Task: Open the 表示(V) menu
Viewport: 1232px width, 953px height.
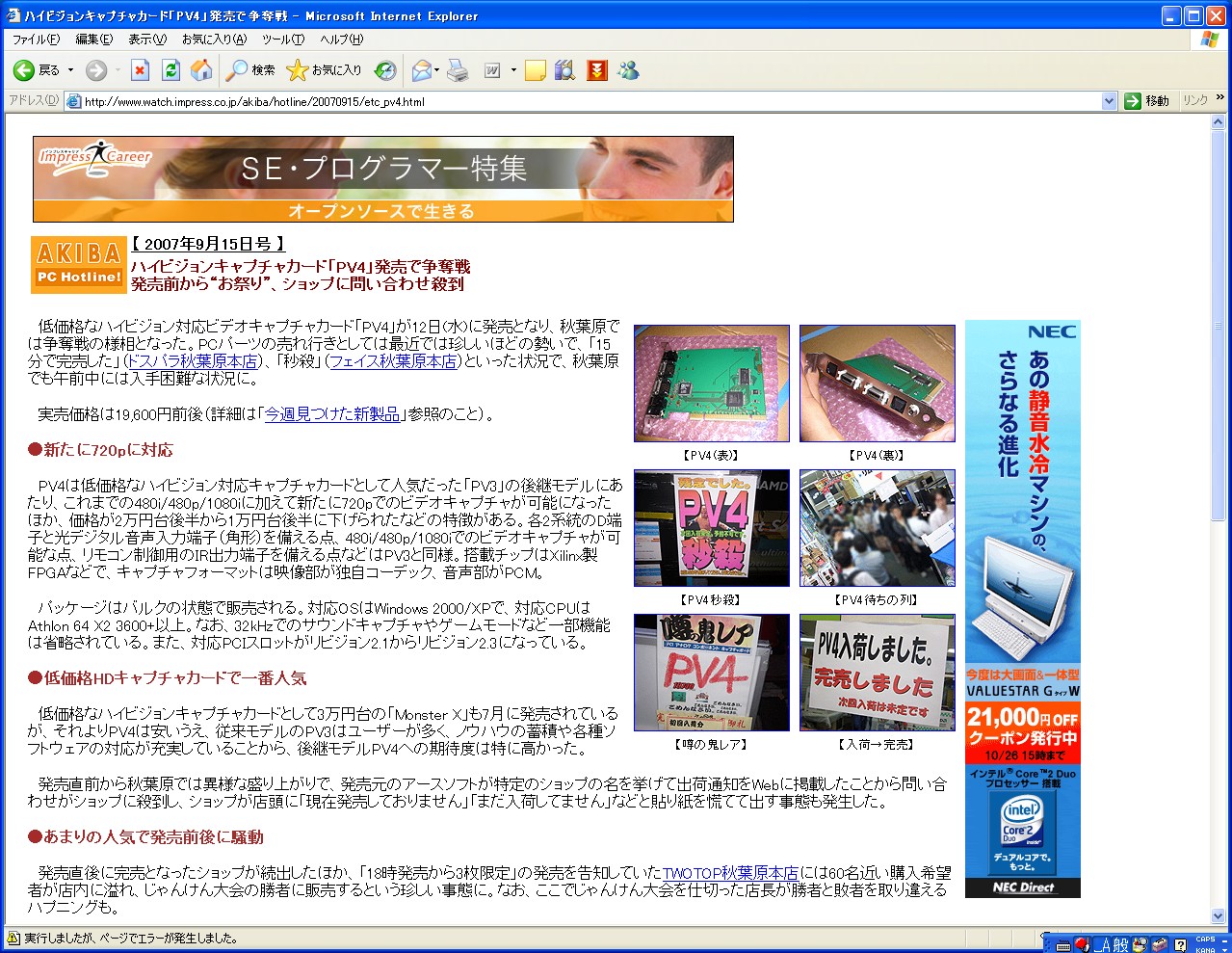Action: coord(147,40)
